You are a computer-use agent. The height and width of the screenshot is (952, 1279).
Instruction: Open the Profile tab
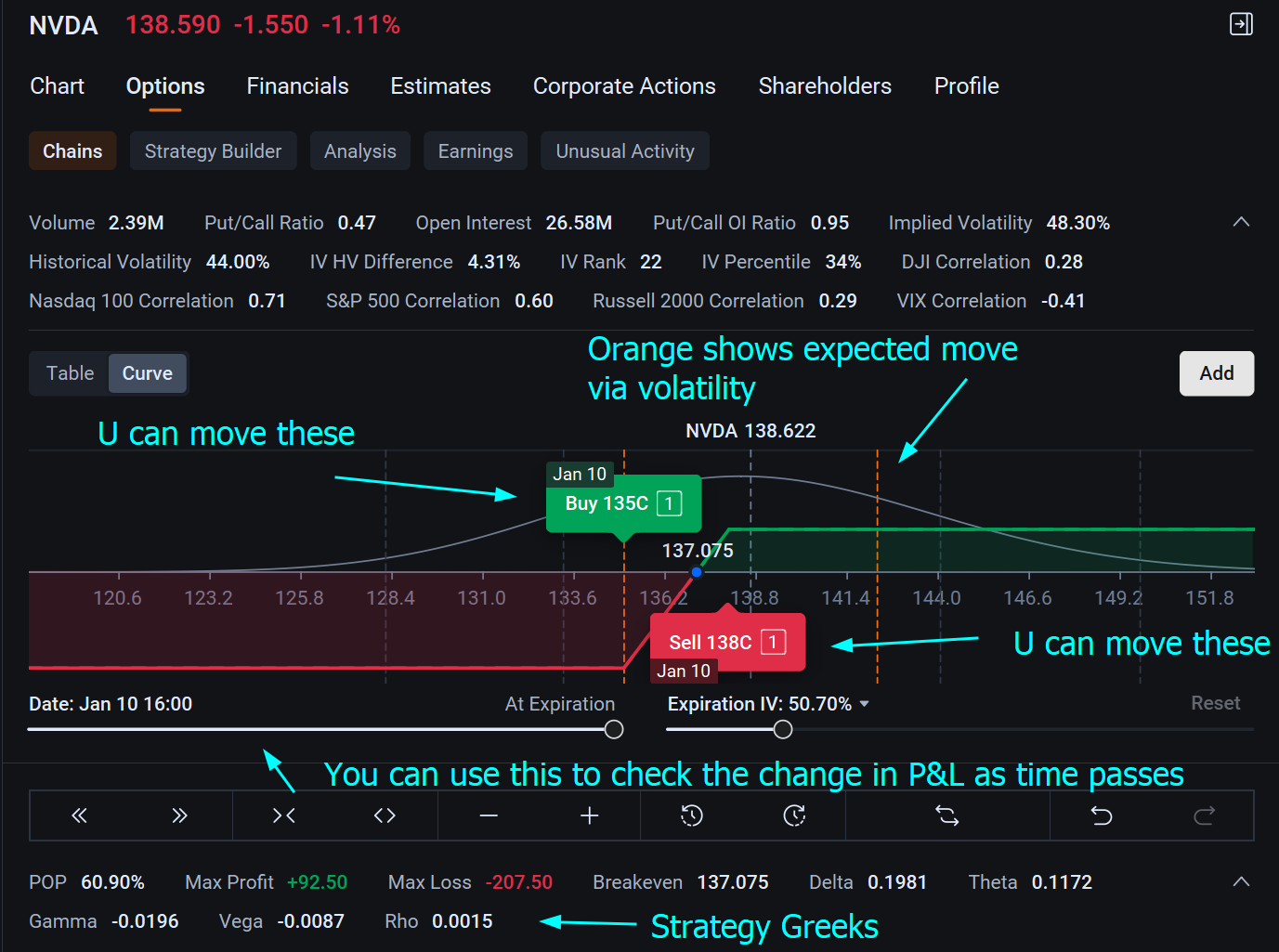click(967, 86)
